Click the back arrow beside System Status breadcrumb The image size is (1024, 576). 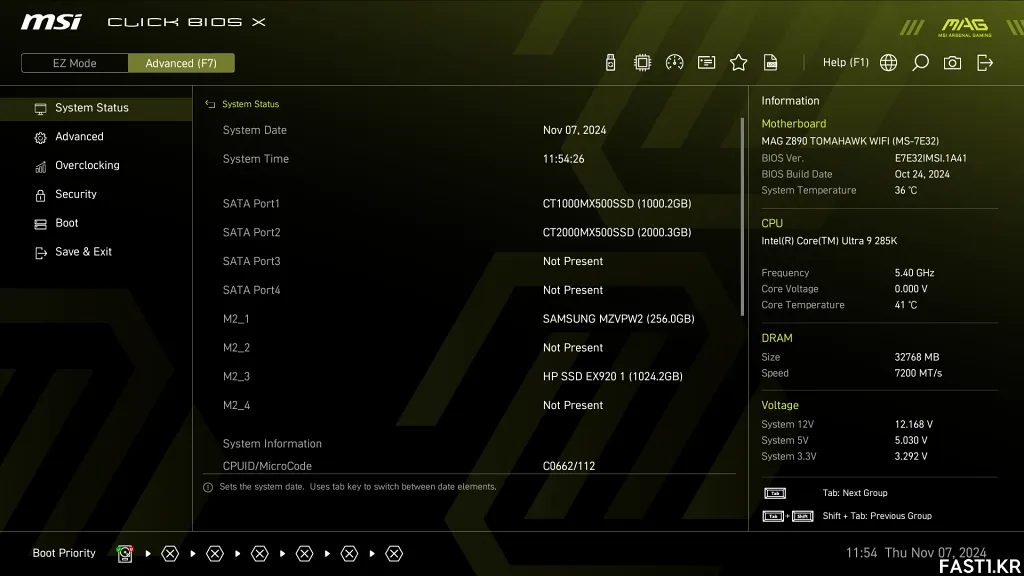coord(210,104)
